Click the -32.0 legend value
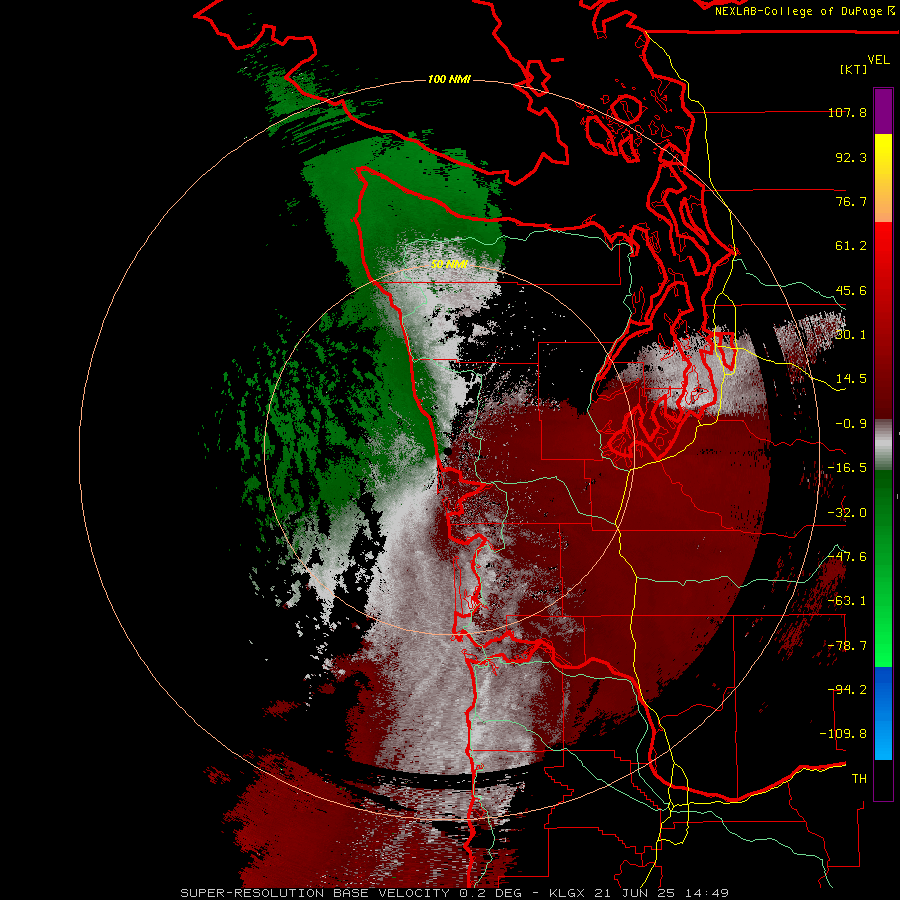Screen dimensions: 900x900 (x=847, y=513)
